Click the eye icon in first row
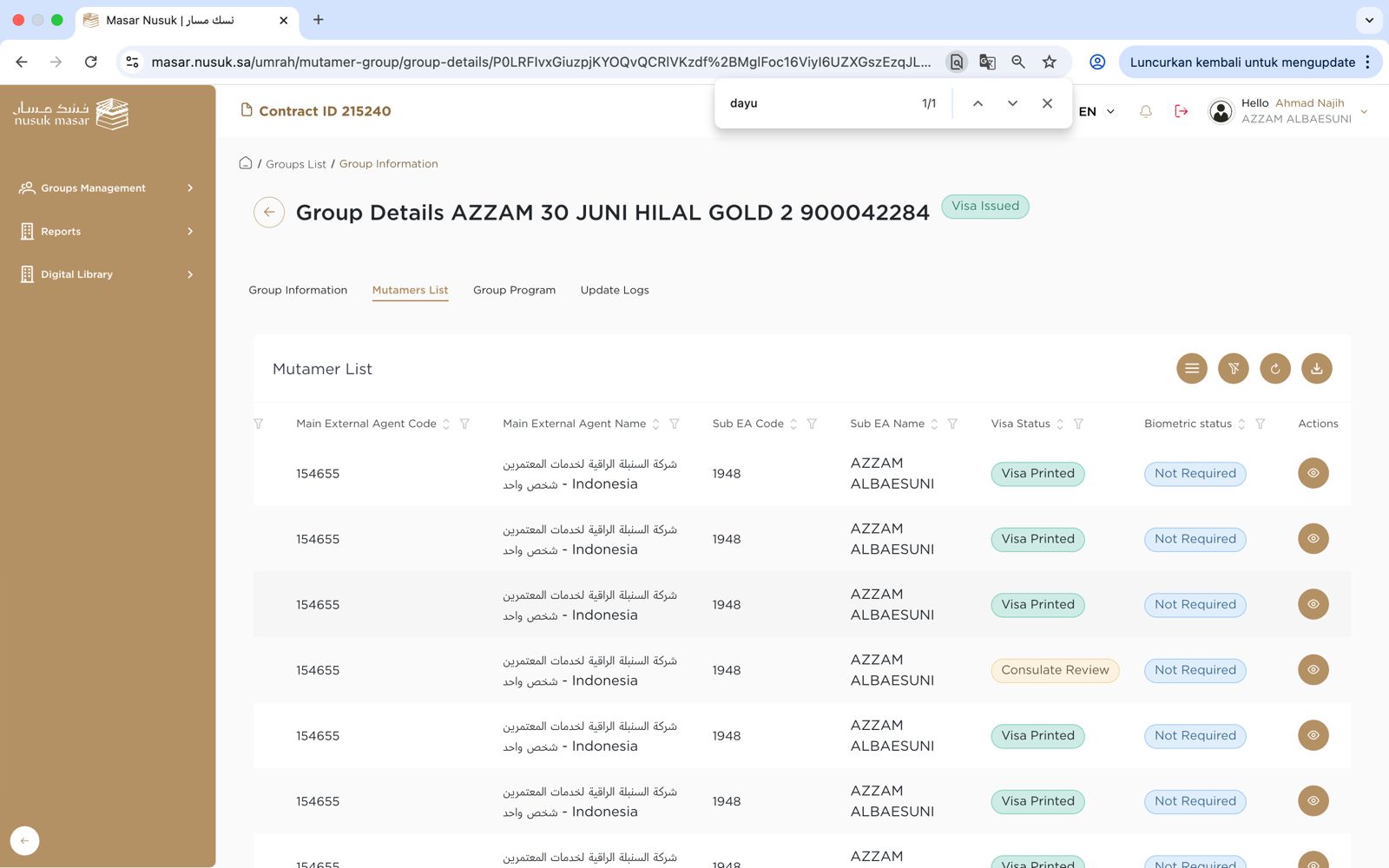Screen dimensions: 1389x868 1313,473
